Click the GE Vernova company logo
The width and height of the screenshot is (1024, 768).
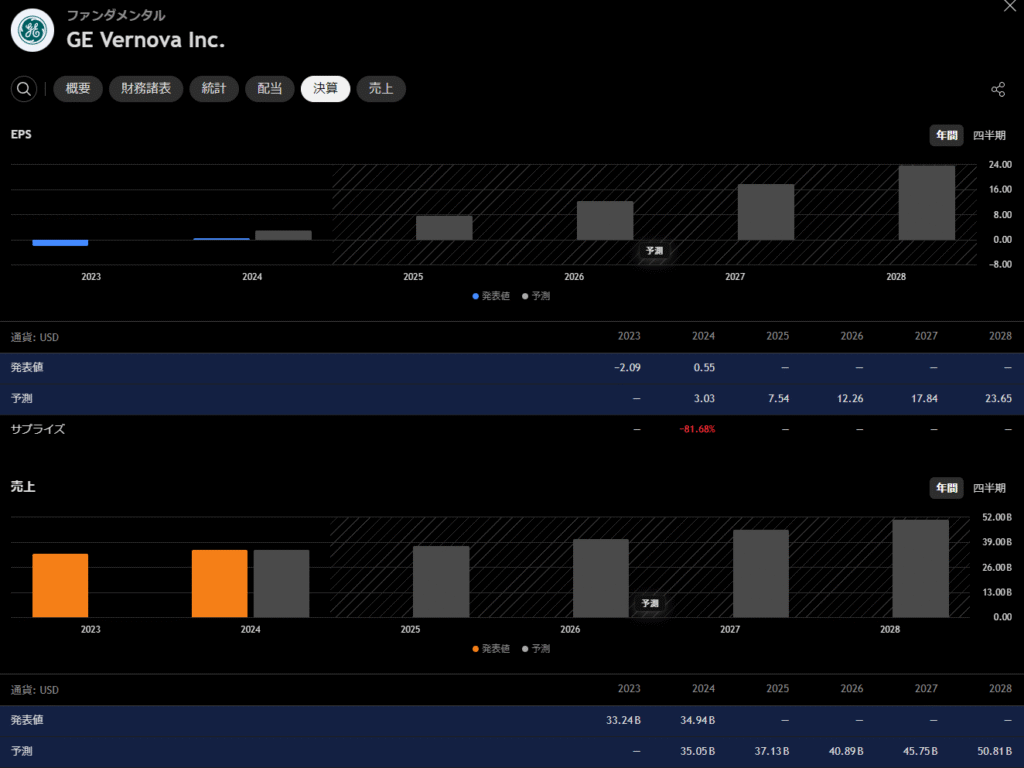click(32, 30)
